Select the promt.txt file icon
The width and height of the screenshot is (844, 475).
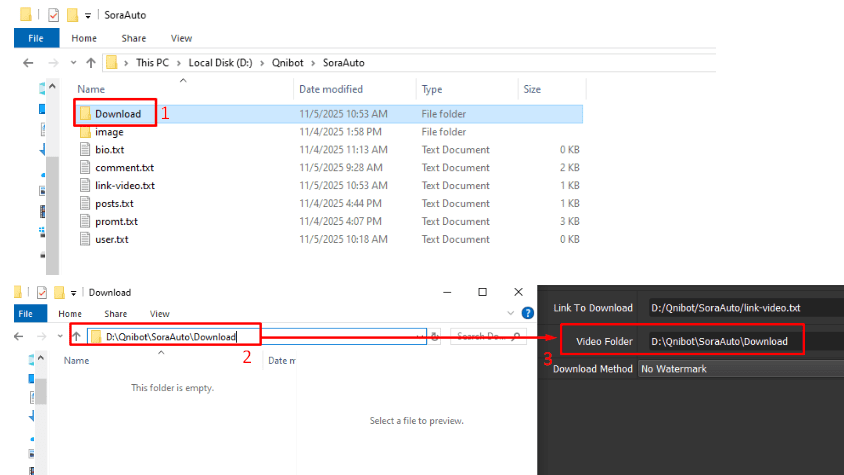85,221
